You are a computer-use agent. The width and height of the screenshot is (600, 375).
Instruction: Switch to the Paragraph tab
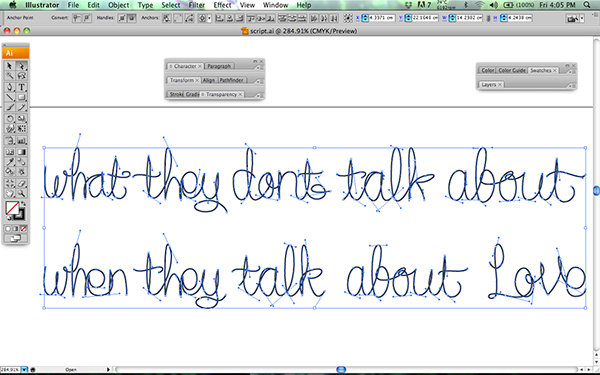pyautogui.click(x=219, y=66)
